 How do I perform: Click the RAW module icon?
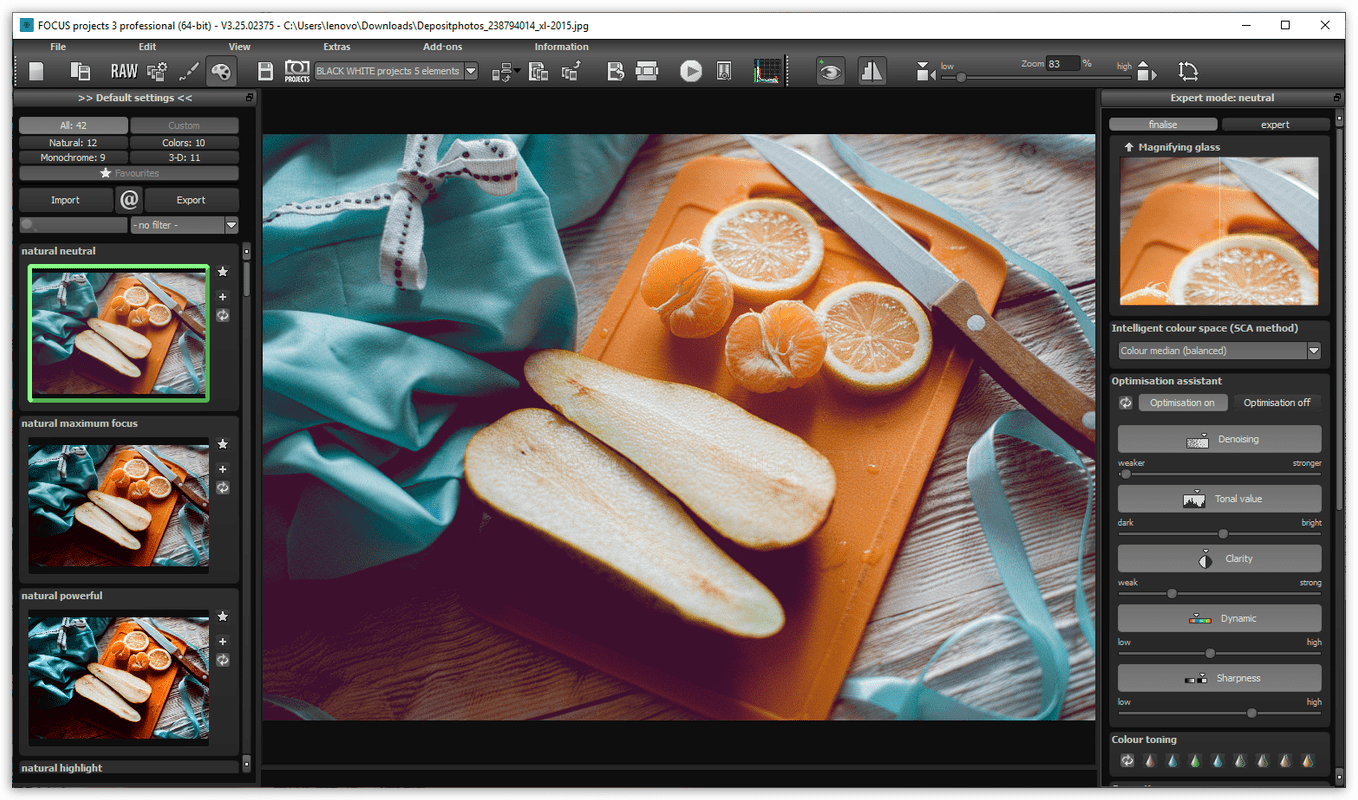click(124, 71)
